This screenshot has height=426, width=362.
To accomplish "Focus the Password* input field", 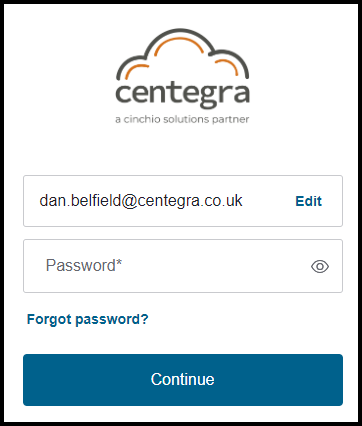I will point(183,266).
